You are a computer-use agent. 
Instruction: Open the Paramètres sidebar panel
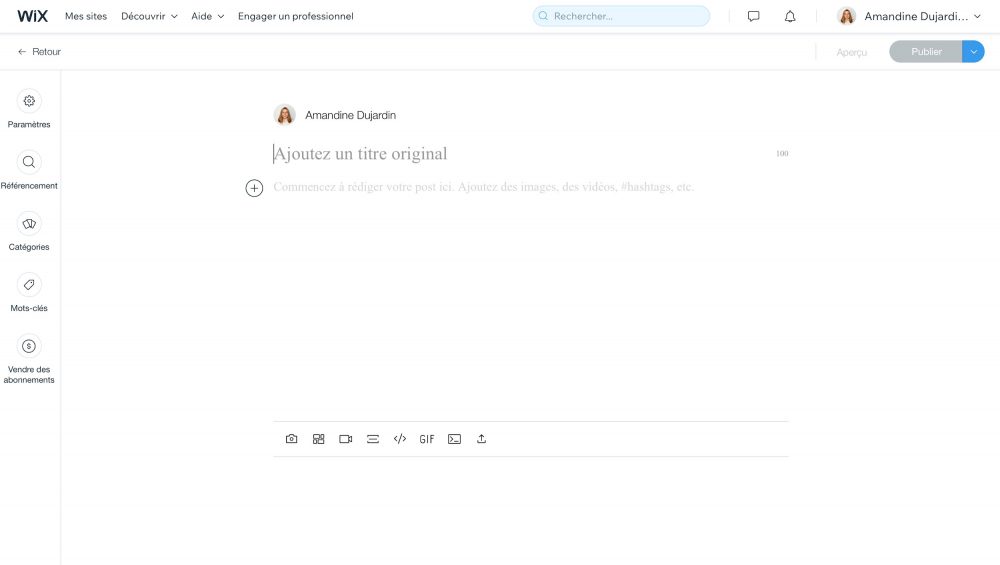coord(29,101)
